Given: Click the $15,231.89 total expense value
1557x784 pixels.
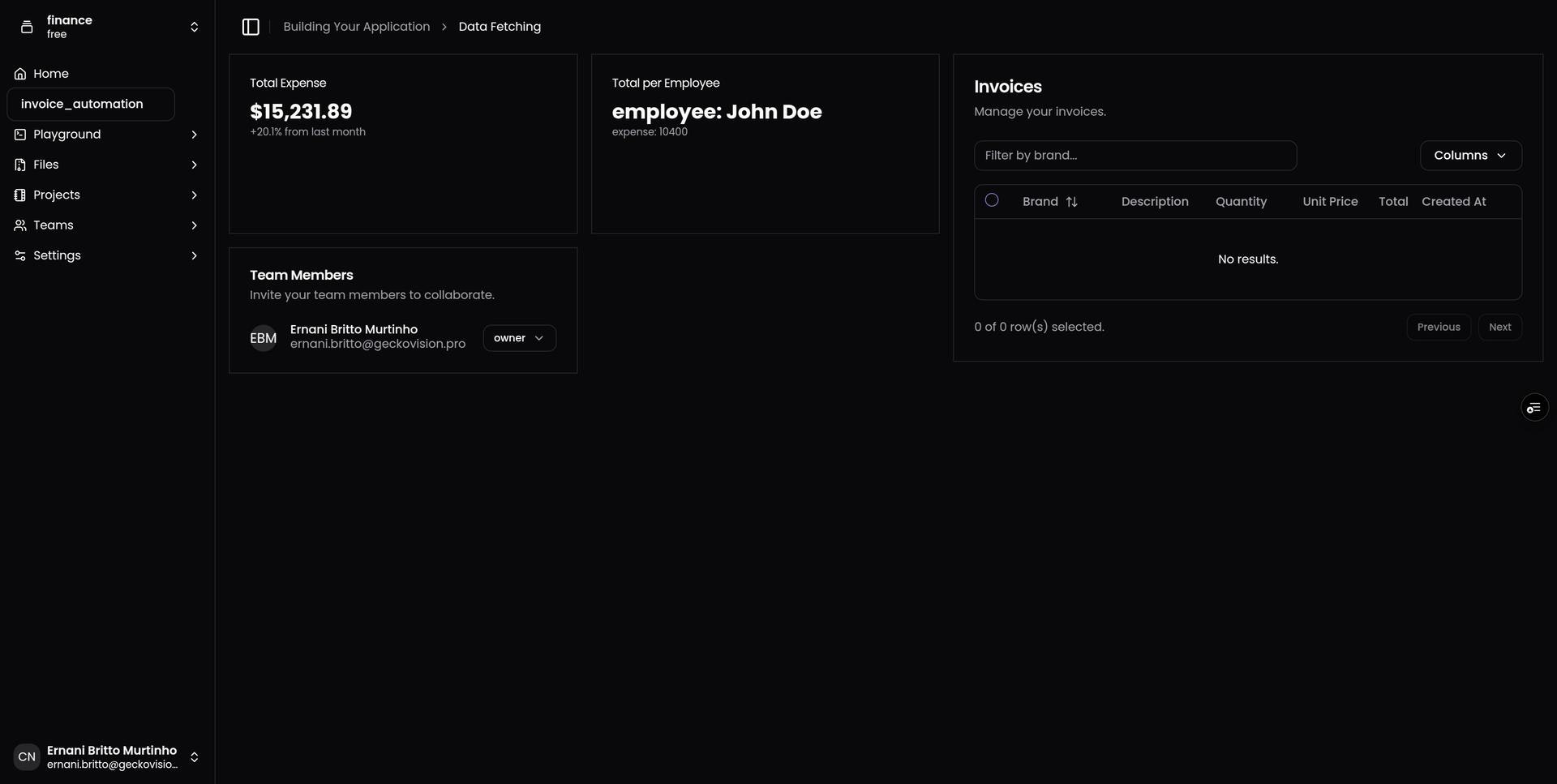Looking at the screenshot, I should 301,112.
